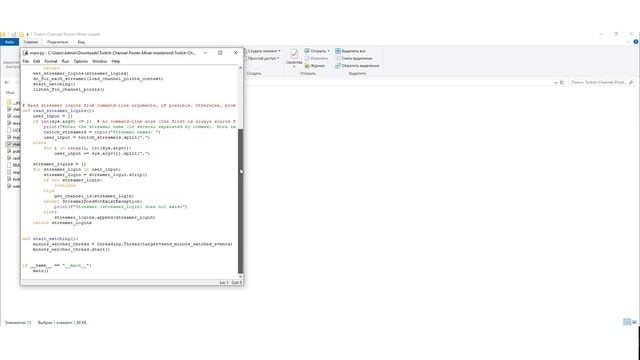This screenshot has width=640, height=360.
Task: Click the Файл tab in Explorer
Action: click(9, 42)
